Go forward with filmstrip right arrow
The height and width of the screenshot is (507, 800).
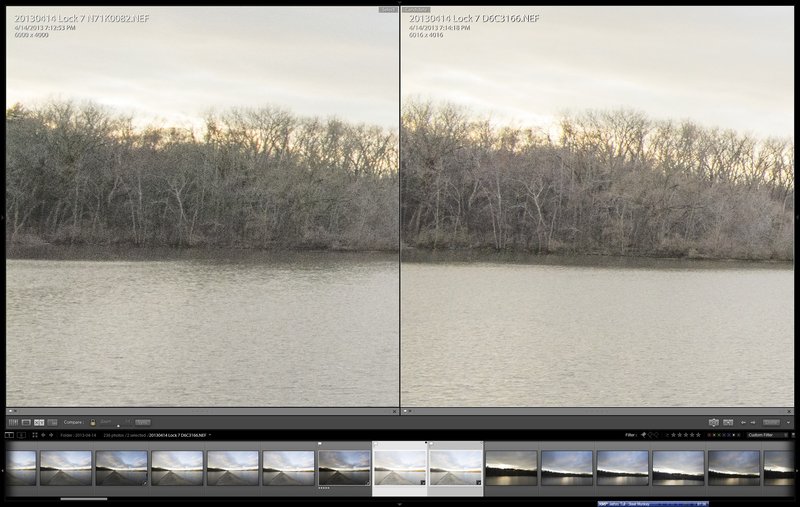tap(51, 435)
